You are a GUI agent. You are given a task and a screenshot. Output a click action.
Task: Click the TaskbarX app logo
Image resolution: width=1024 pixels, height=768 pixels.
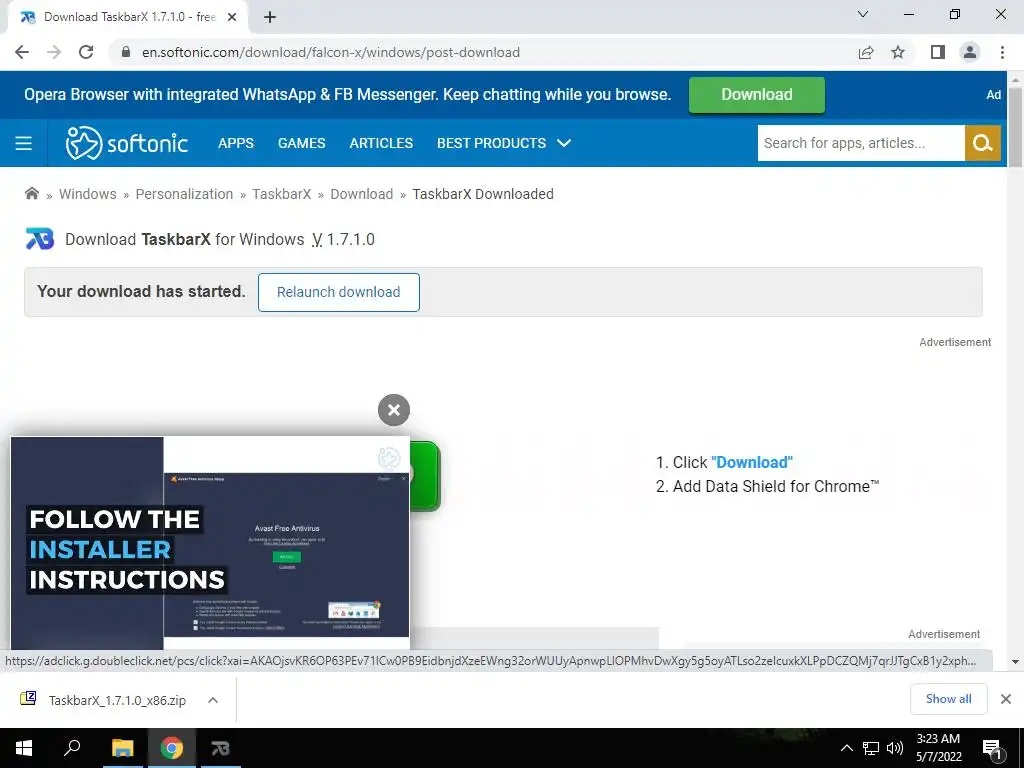coord(39,239)
